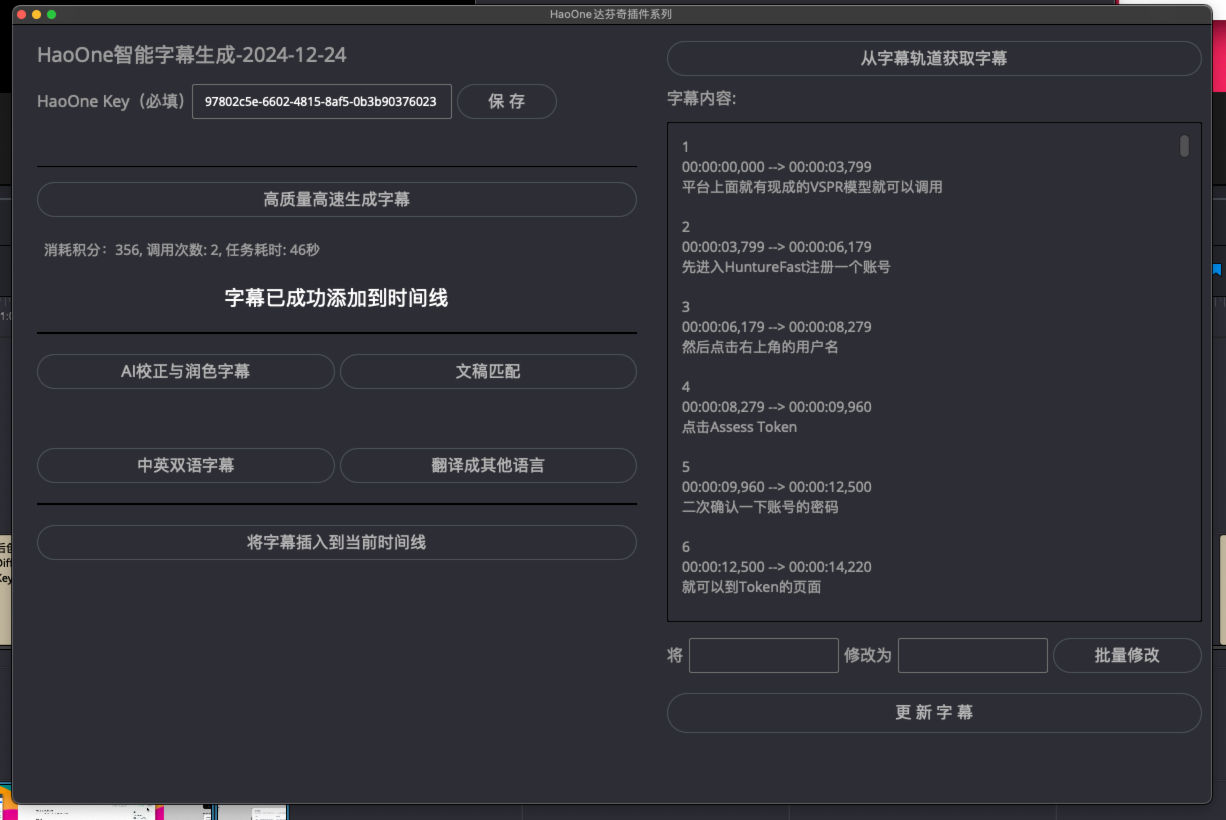Click the status text 字幕已成功添加到时间线

pos(337,297)
